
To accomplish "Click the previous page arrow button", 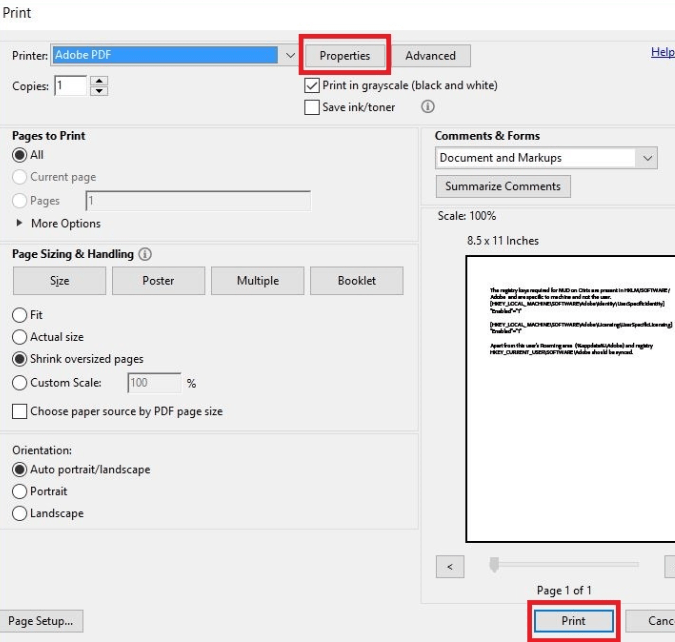I will pos(450,567).
